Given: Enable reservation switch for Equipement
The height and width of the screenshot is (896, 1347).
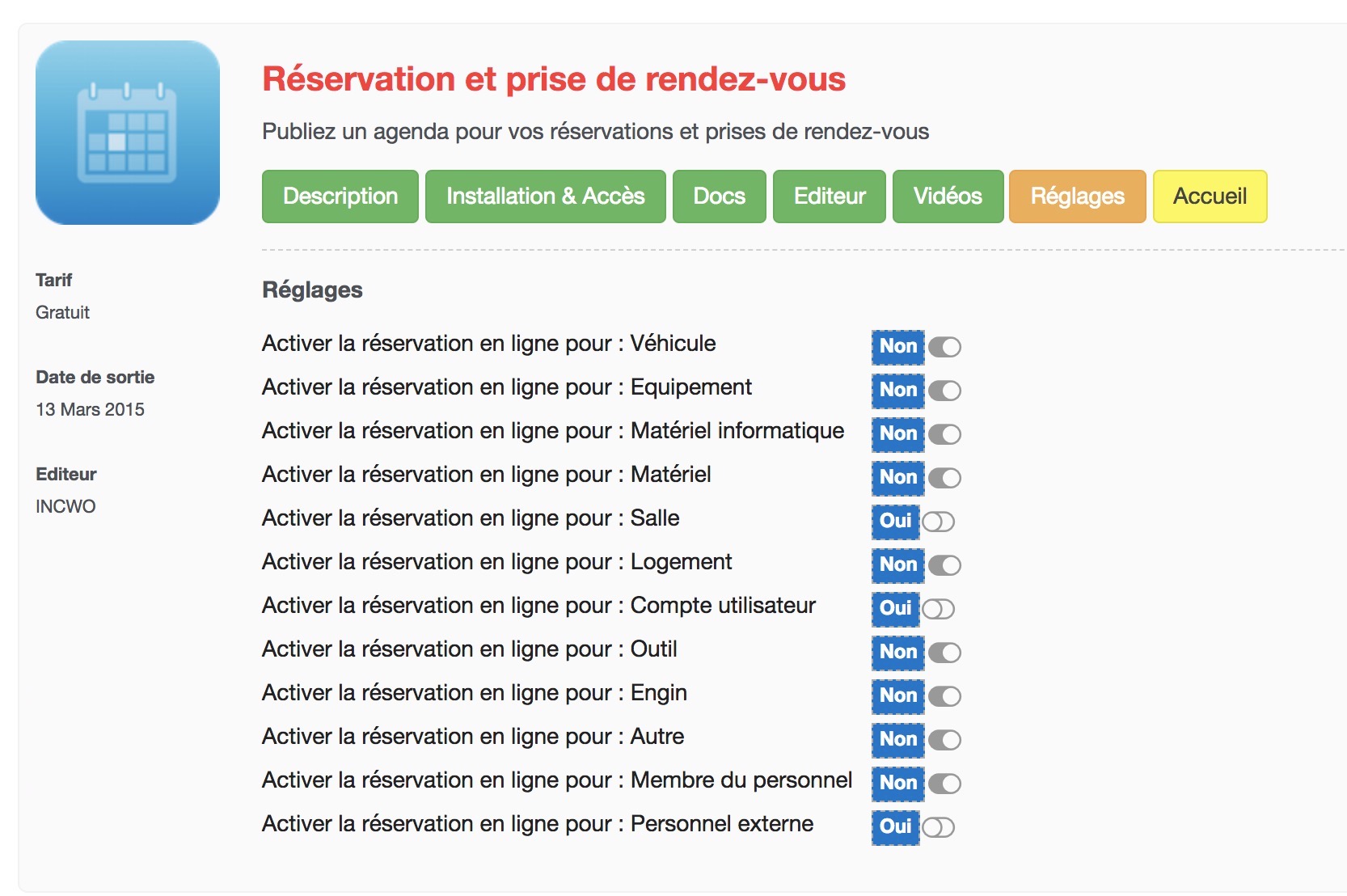Looking at the screenshot, I should point(944,391).
